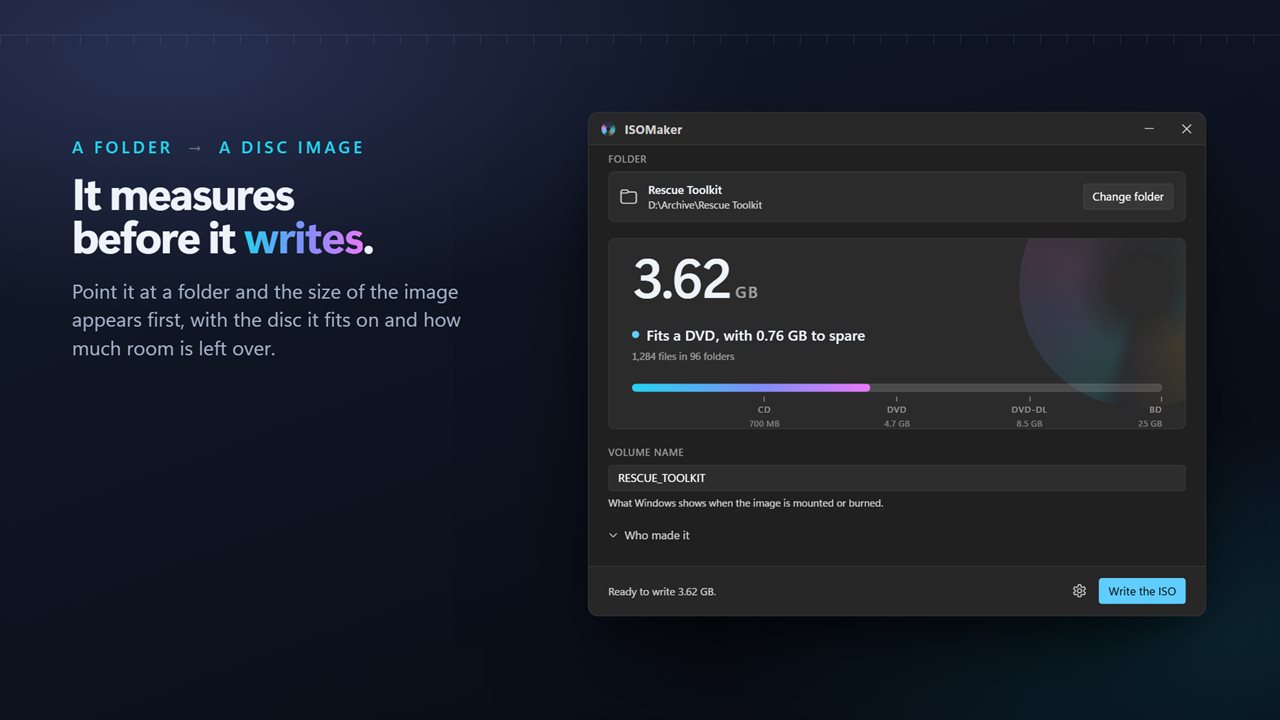This screenshot has height=720, width=1280.
Task: Click the ISOMaker title text
Action: click(x=654, y=130)
